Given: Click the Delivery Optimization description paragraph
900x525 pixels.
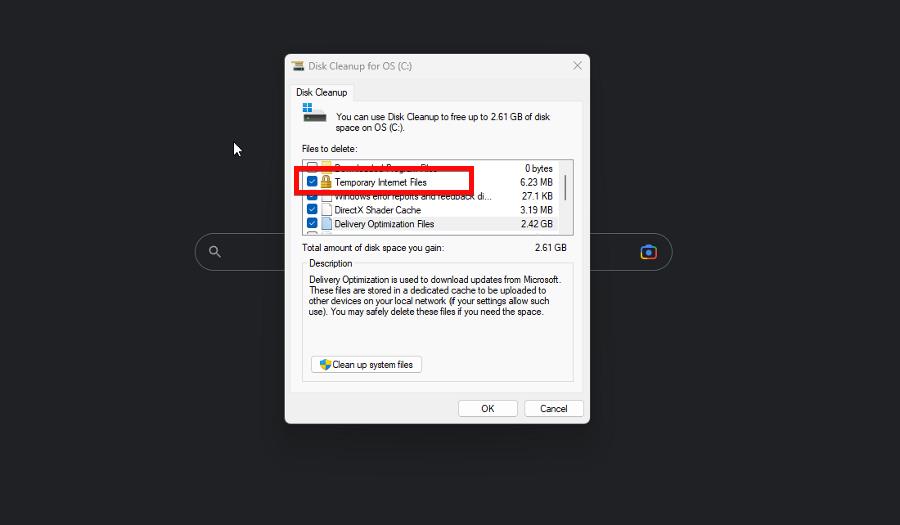Looking at the screenshot, I should coord(435,295).
